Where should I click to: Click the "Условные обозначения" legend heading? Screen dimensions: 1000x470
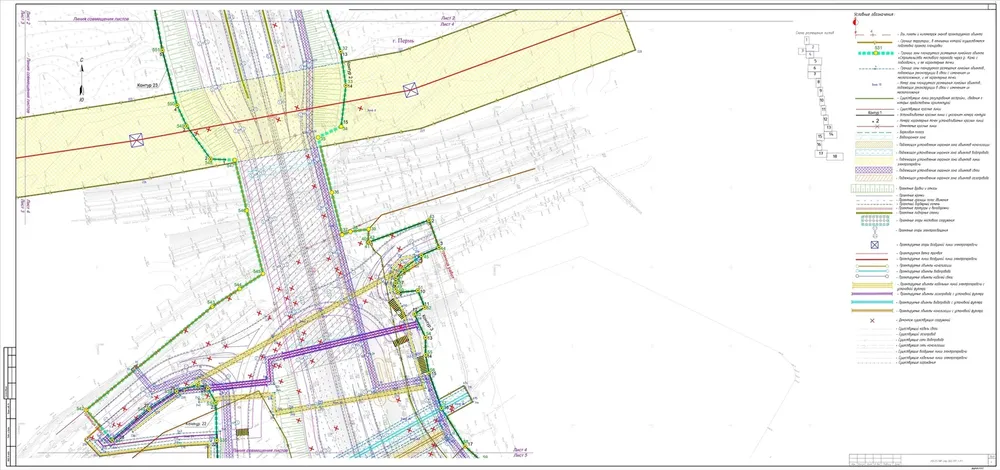[875, 13]
